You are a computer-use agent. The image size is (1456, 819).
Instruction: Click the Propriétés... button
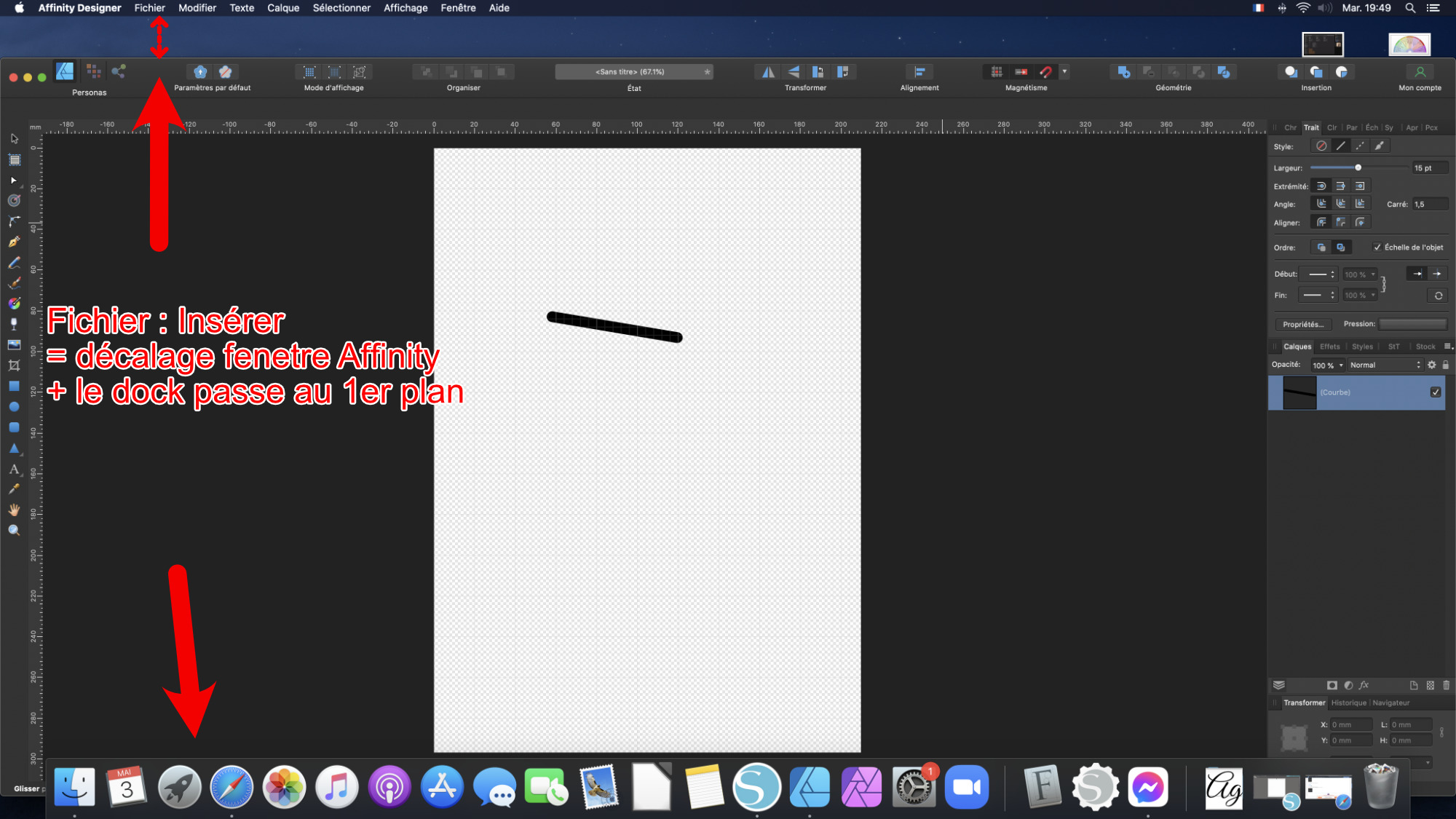(1302, 325)
